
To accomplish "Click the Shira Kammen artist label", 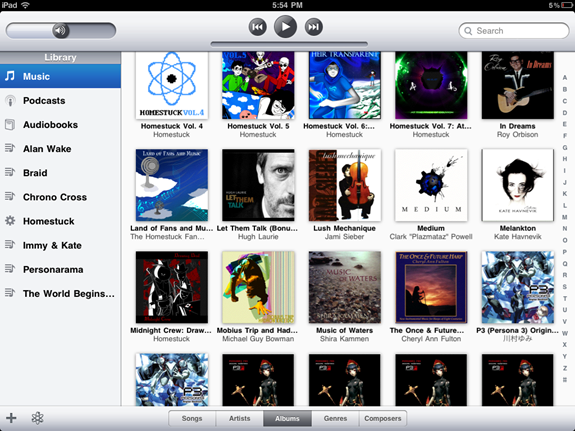I will click(344, 339).
